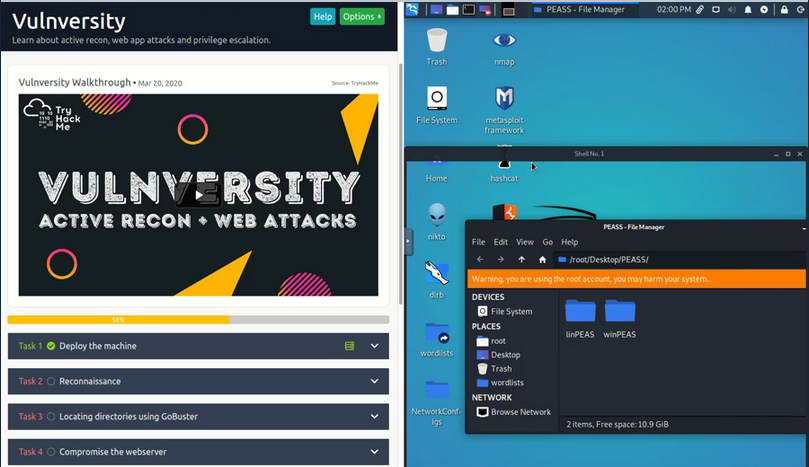Click the minimized window icon beside PEASS task

[509, 10]
